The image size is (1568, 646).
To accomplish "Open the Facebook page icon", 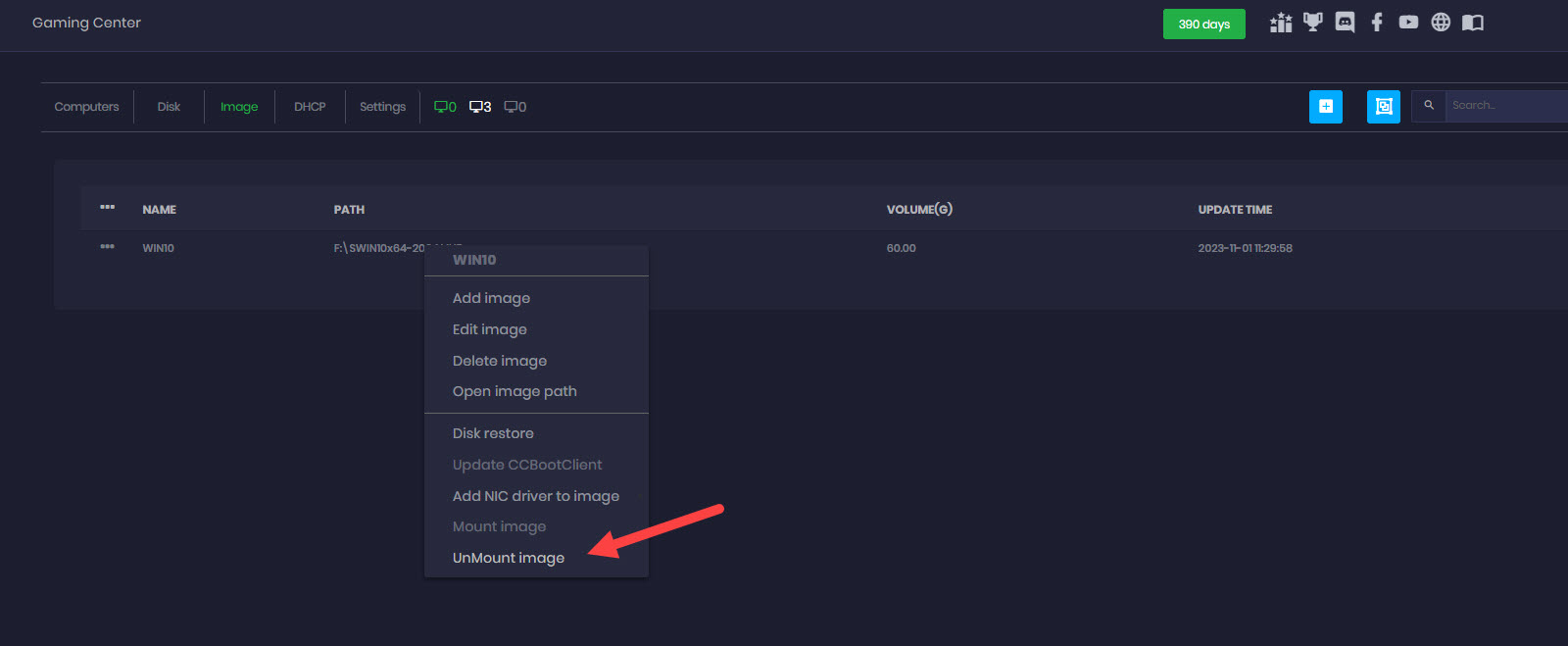I will (x=1377, y=23).
